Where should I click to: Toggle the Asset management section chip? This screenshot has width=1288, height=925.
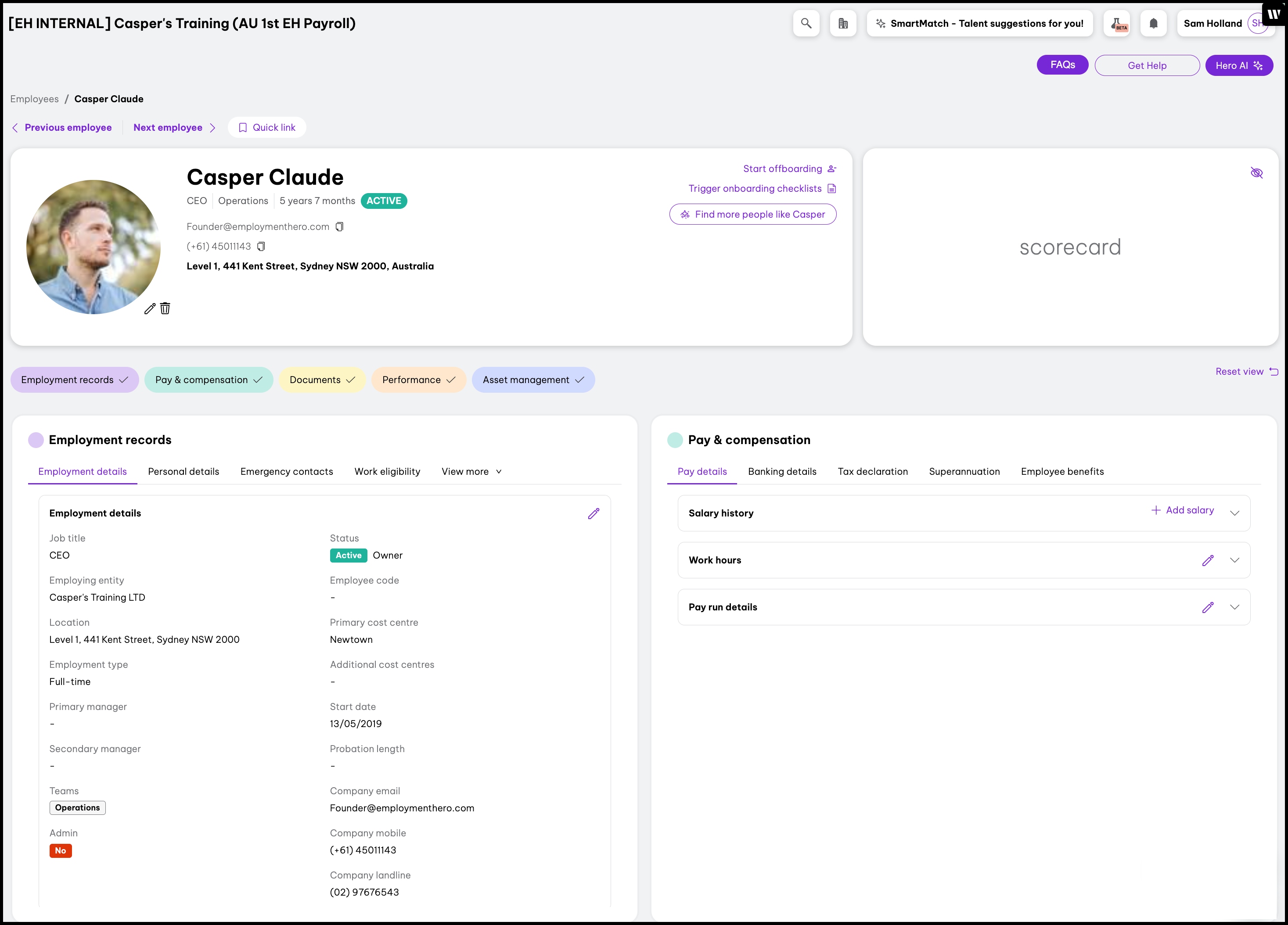tap(532, 380)
